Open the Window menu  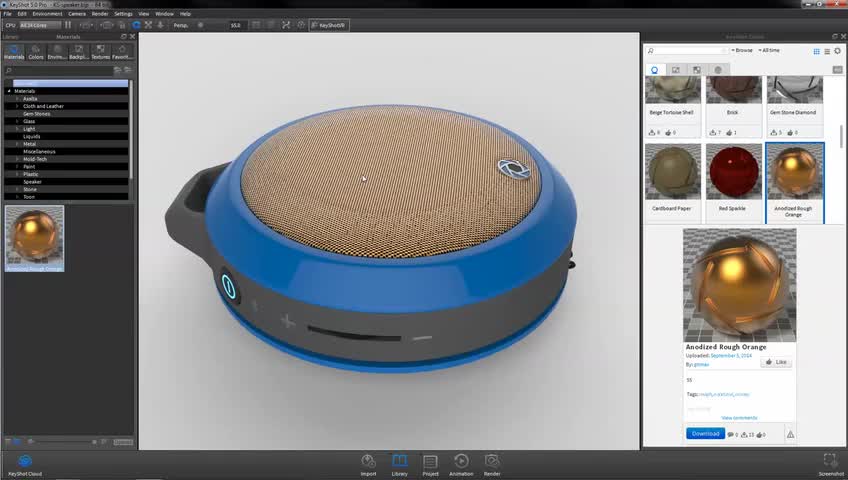(164, 14)
